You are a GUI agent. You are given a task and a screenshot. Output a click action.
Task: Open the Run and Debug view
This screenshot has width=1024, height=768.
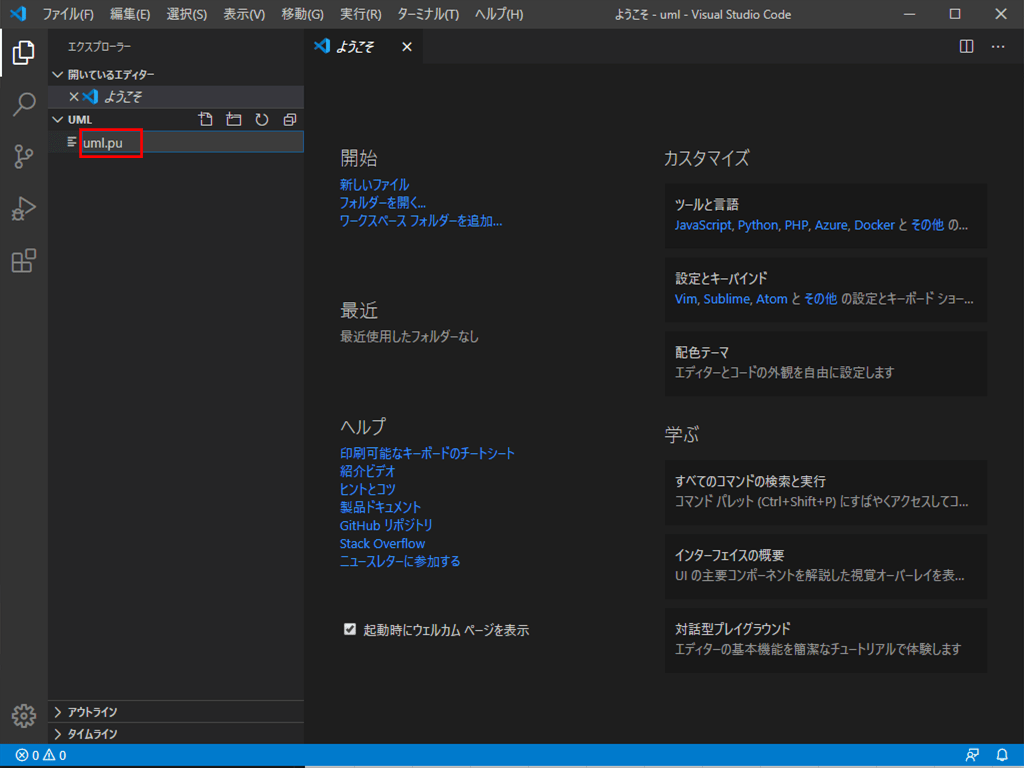pos(24,209)
